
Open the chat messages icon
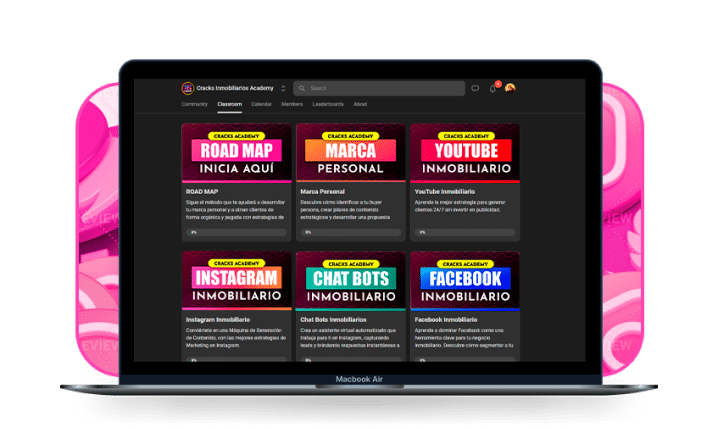[x=475, y=88]
